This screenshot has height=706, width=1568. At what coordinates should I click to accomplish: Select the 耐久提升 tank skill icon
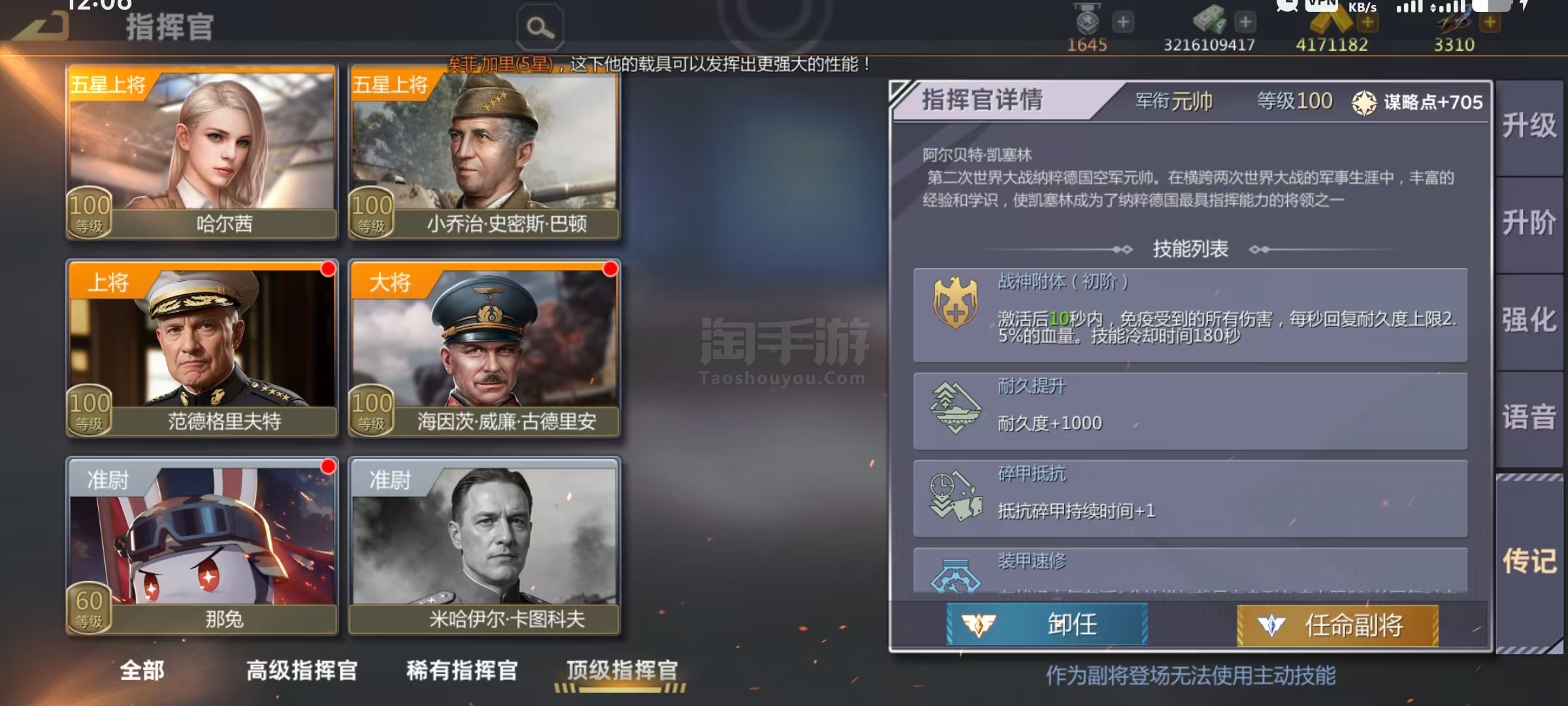tap(955, 408)
